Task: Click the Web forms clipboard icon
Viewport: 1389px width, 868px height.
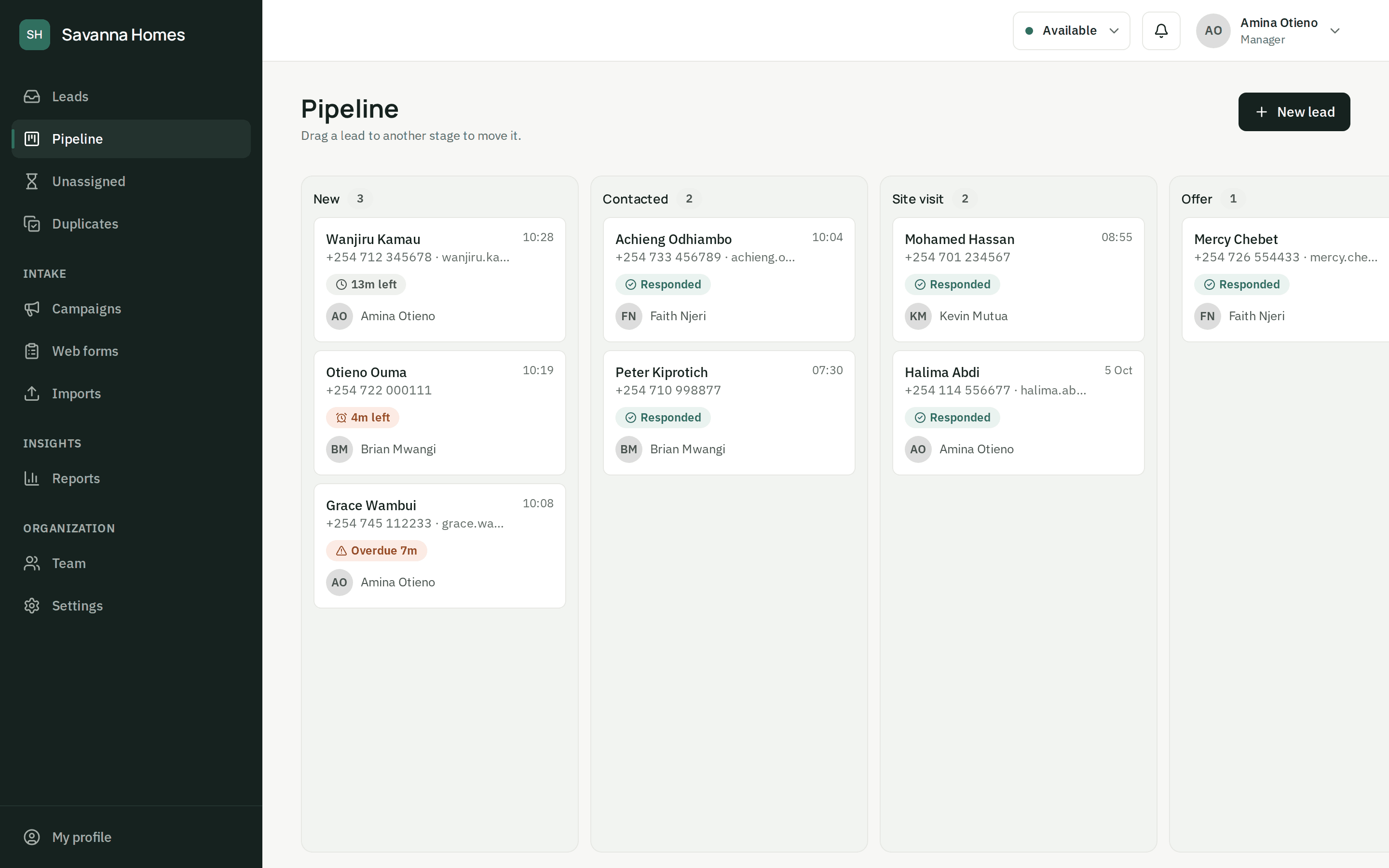Action: tap(31, 352)
